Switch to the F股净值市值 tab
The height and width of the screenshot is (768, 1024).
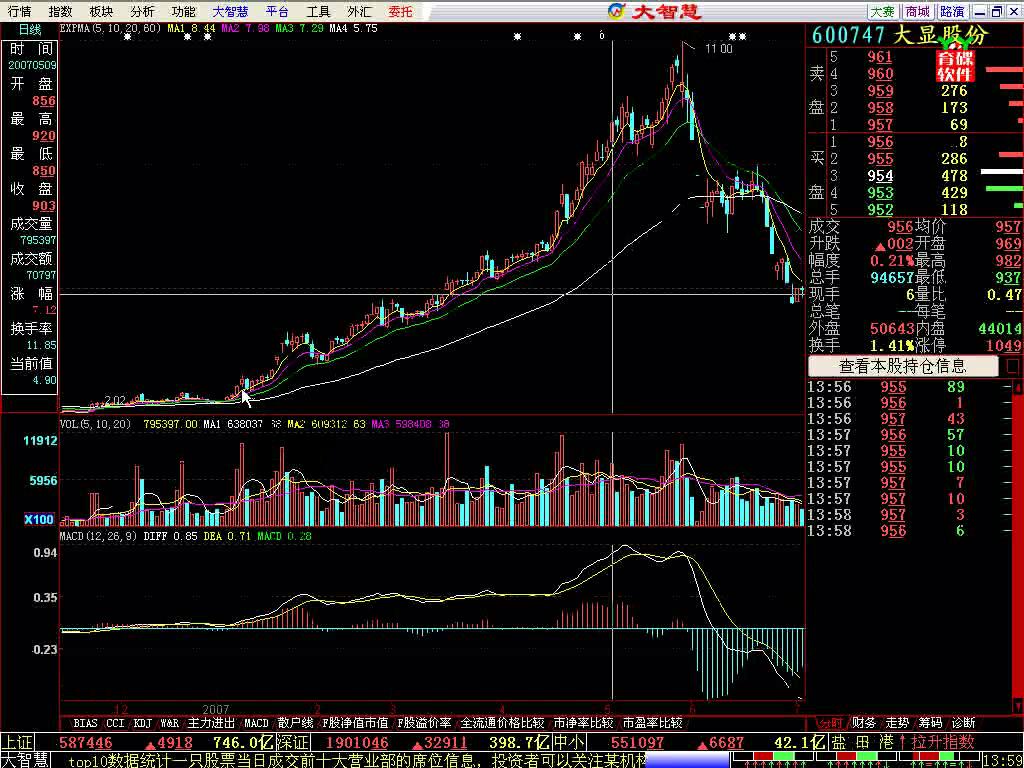click(355, 723)
